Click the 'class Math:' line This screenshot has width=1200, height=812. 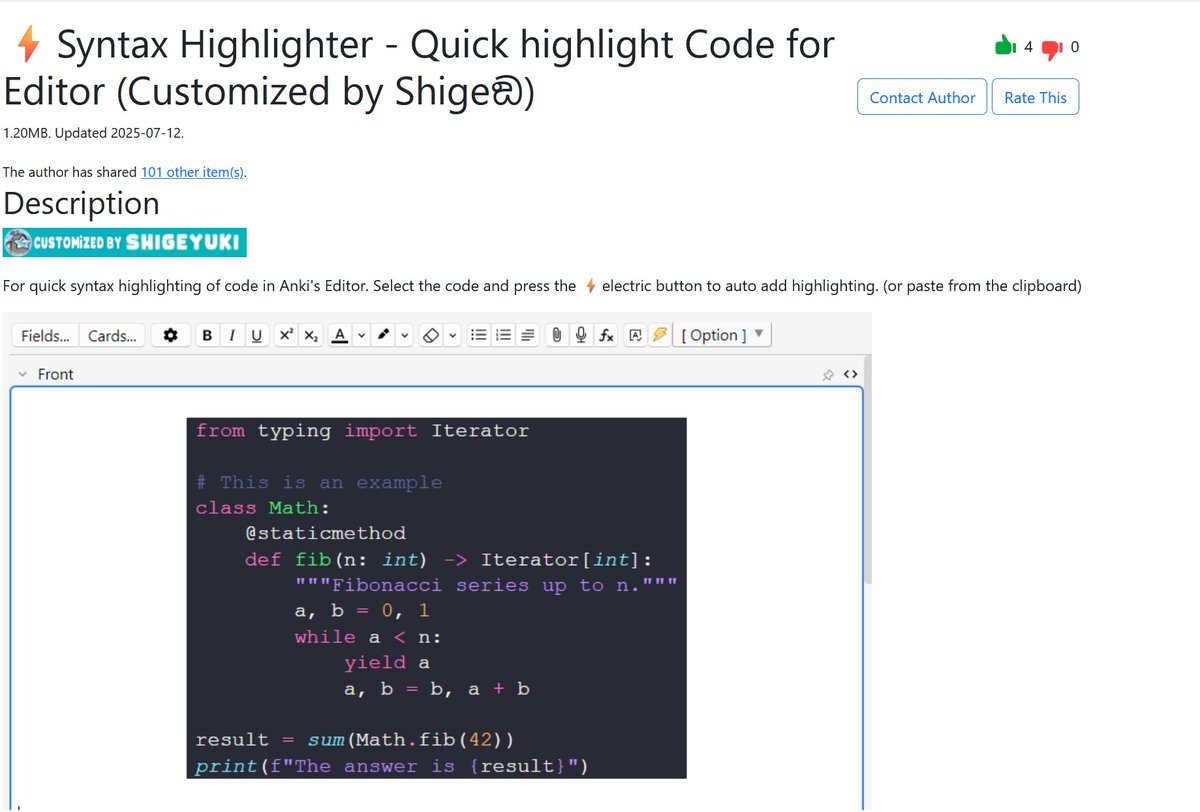coord(263,508)
